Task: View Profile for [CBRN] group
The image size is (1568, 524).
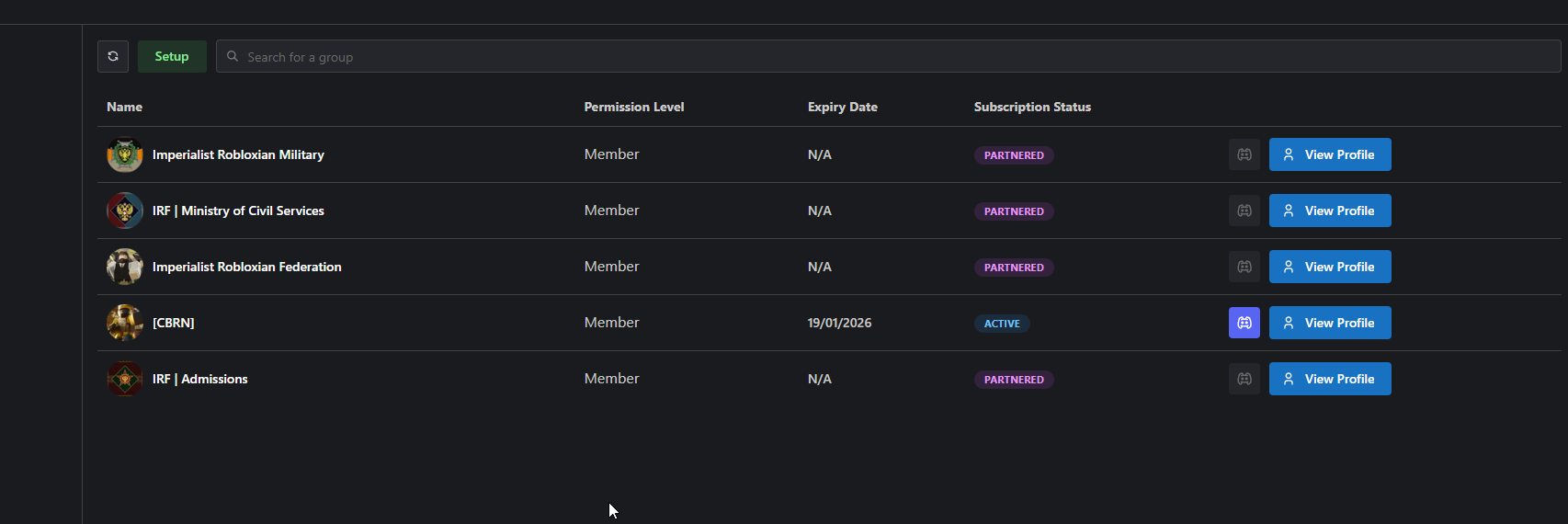Action: 1330,323
